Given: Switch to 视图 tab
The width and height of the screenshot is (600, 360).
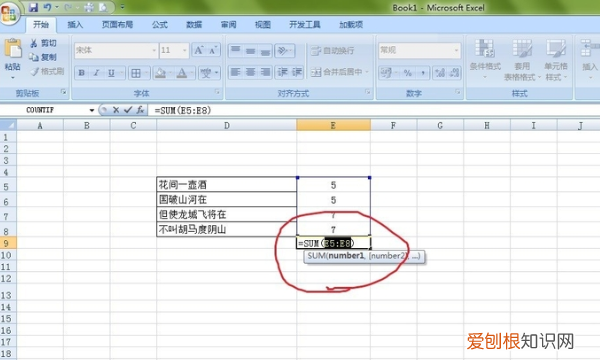Looking at the screenshot, I should click(x=263, y=25).
